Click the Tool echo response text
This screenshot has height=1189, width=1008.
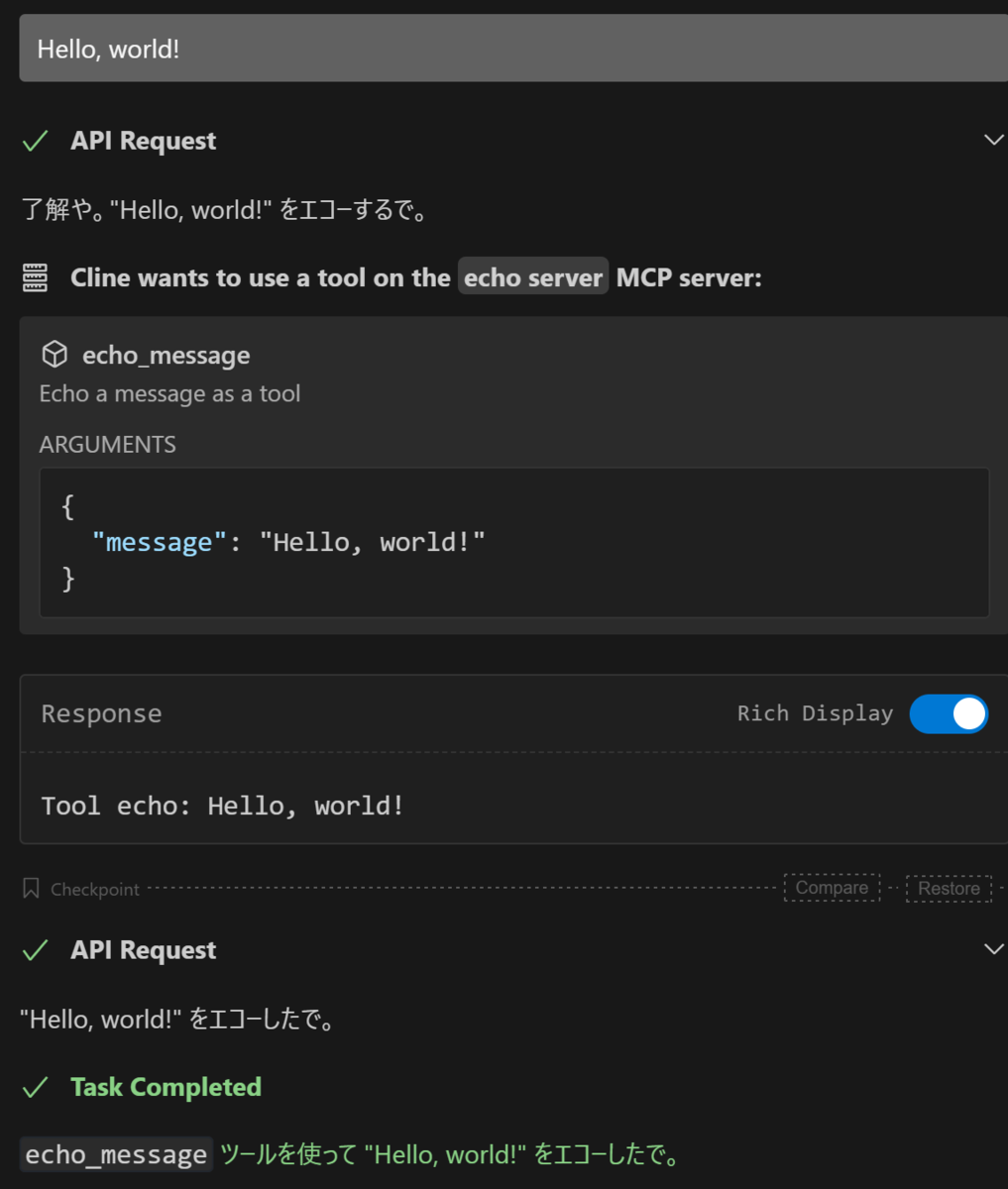pos(223,806)
